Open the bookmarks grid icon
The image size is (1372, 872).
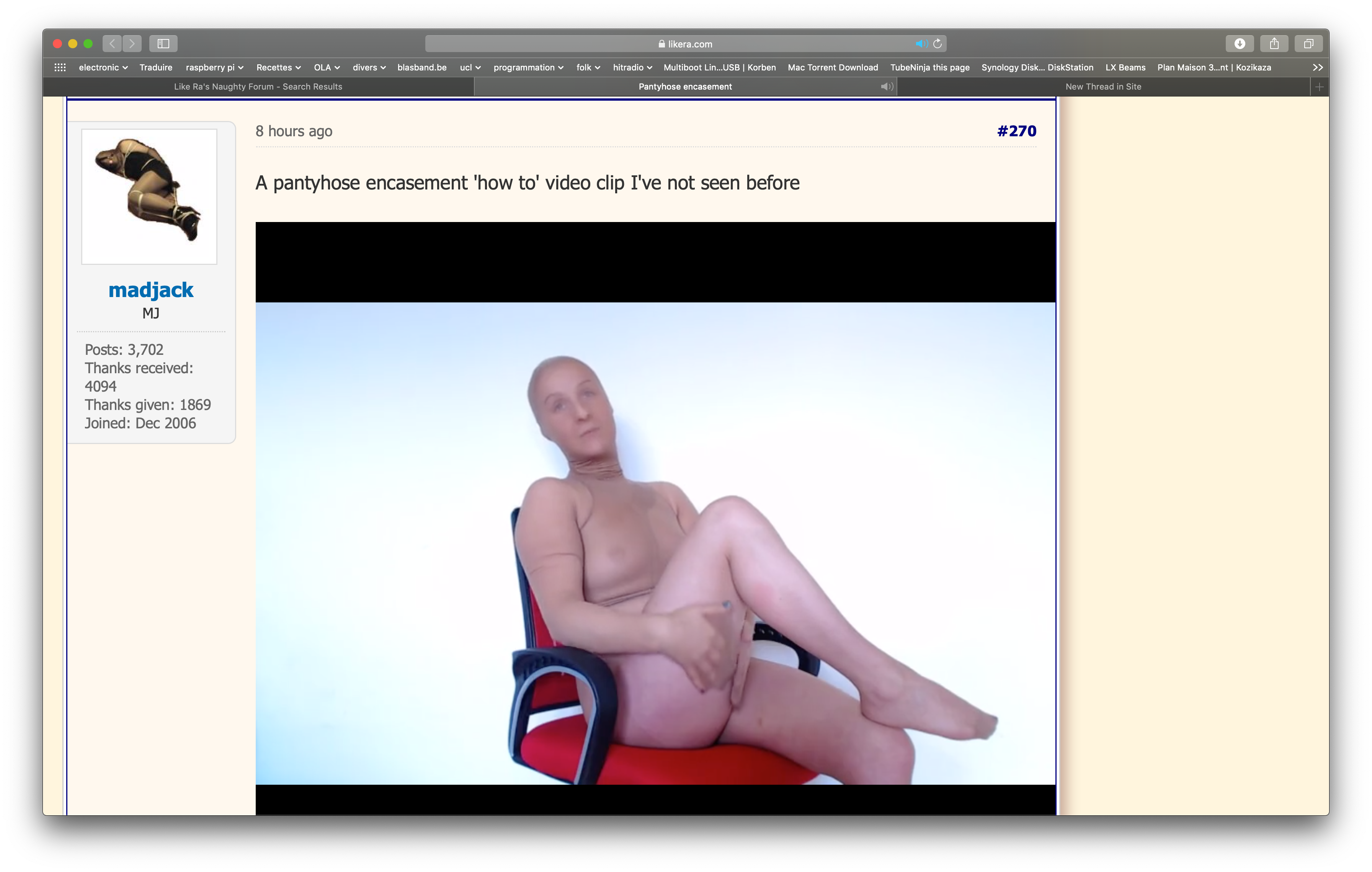coord(60,67)
